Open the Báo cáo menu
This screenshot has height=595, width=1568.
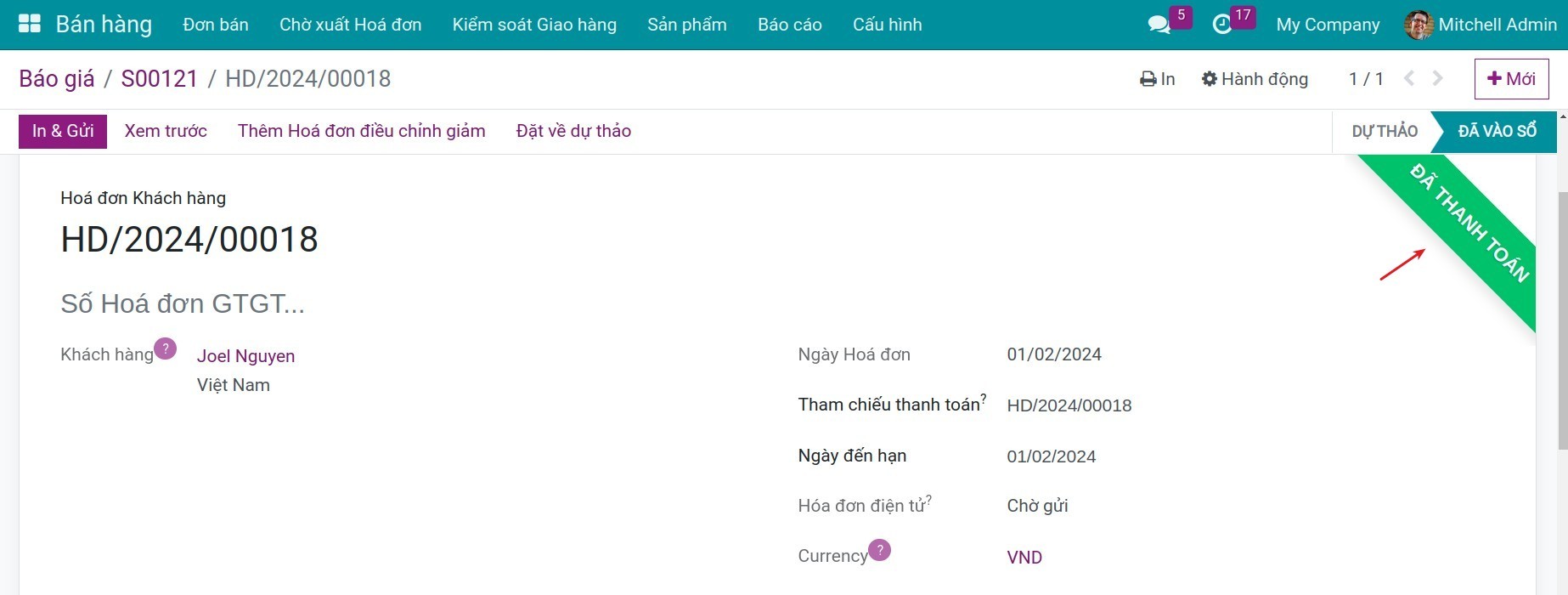[x=790, y=25]
